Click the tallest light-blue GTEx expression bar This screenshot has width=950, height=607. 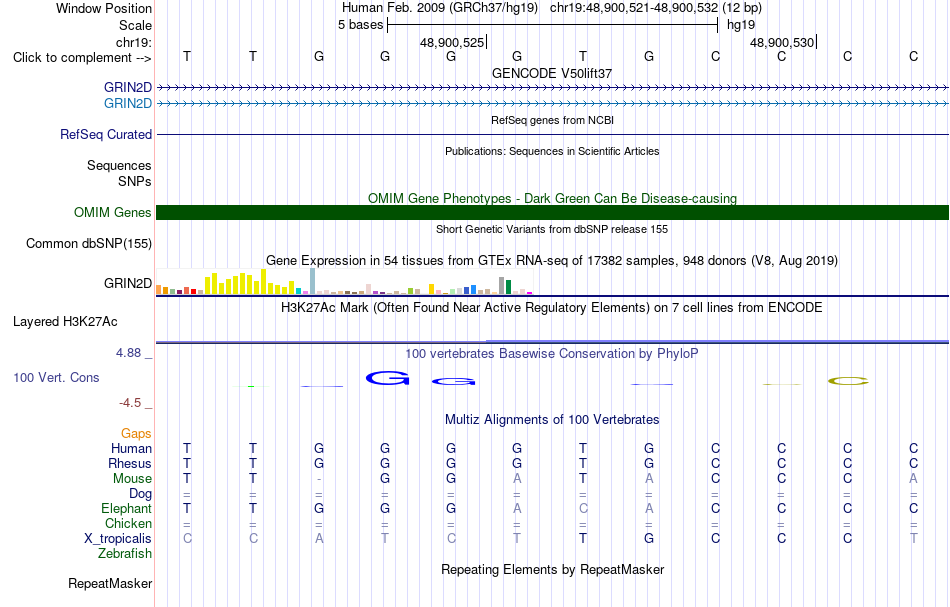pos(313,281)
